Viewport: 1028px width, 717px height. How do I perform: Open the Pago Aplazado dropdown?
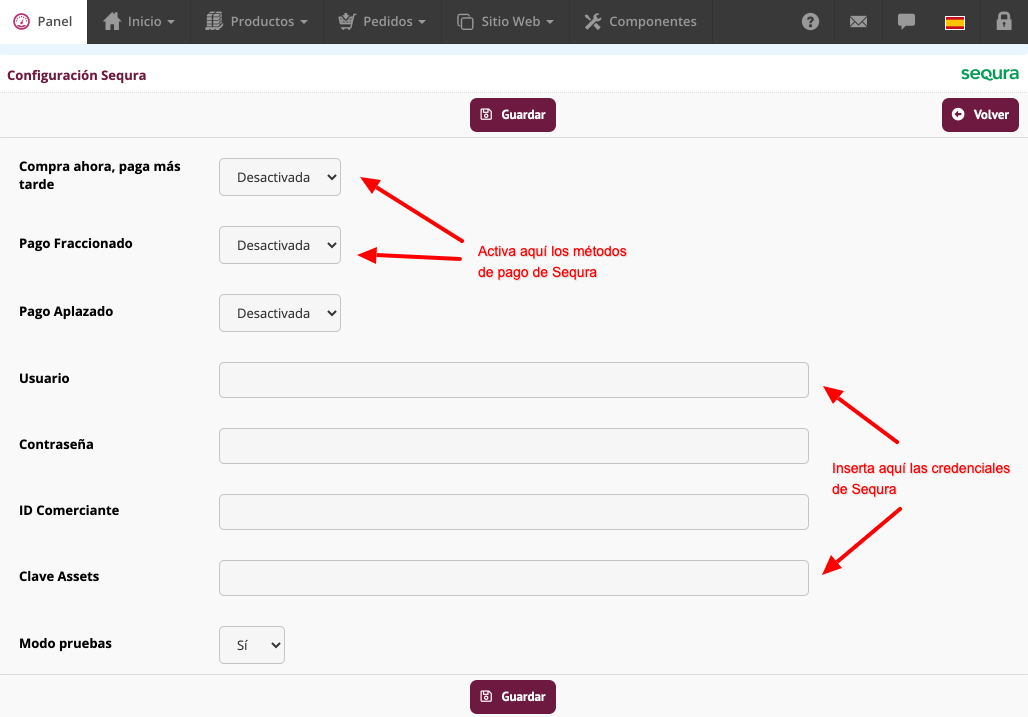(280, 313)
